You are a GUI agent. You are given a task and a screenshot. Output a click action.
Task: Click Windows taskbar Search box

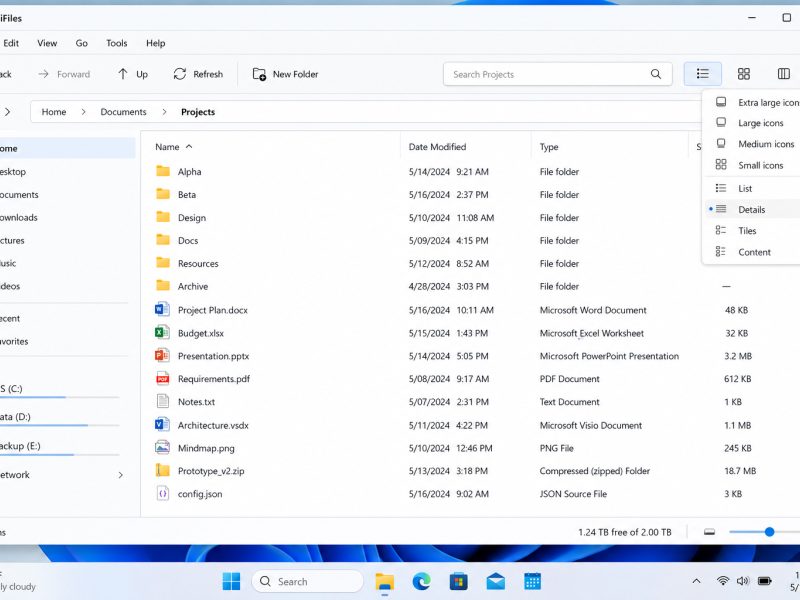[308, 581]
